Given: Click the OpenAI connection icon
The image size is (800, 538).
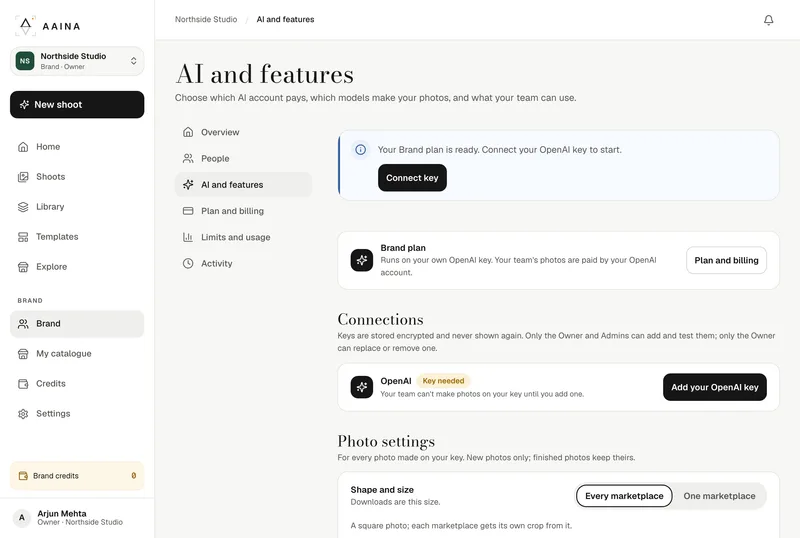Looking at the screenshot, I should tap(362, 387).
